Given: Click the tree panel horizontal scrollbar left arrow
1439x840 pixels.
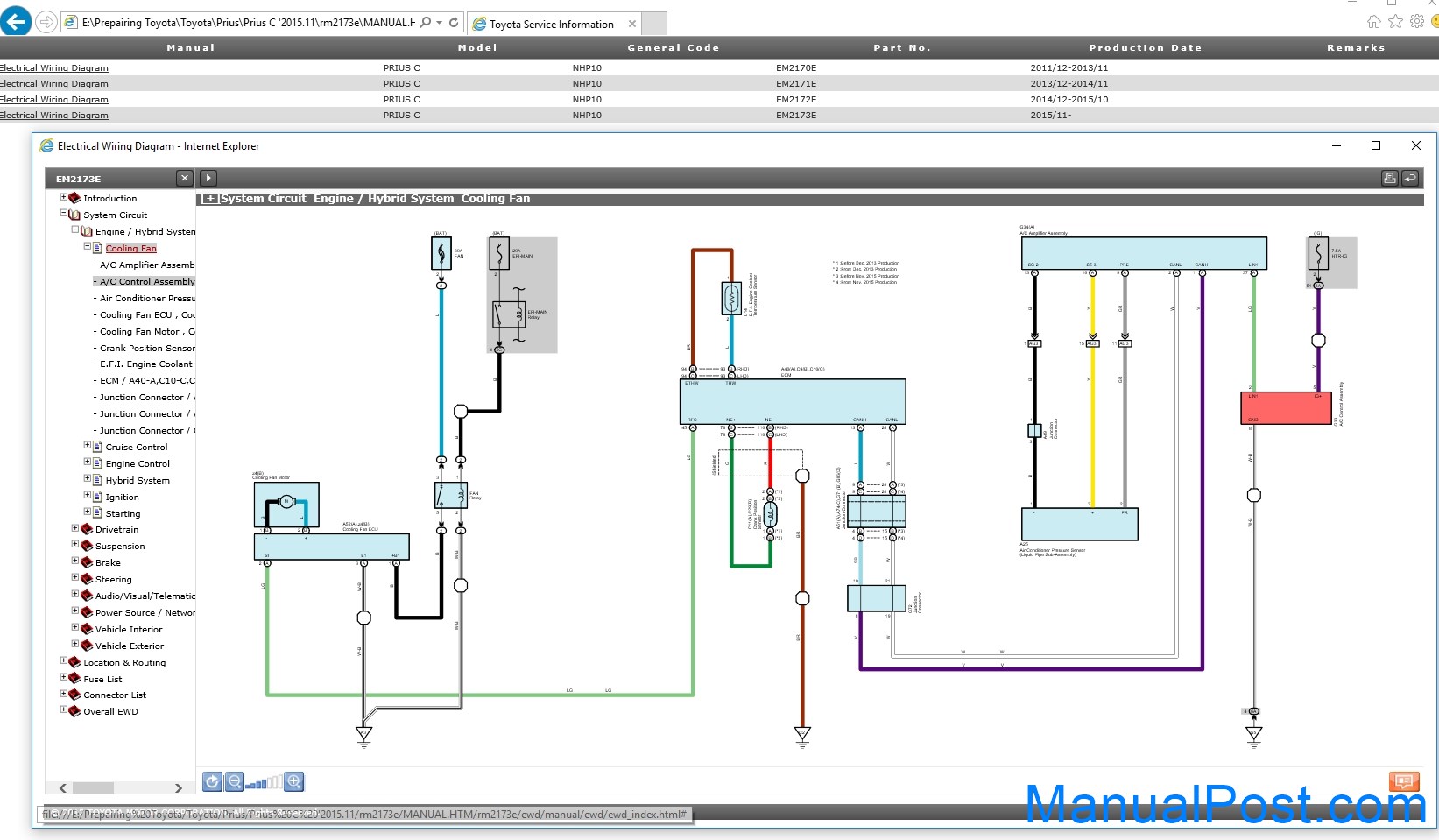Looking at the screenshot, I should click(62, 787).
